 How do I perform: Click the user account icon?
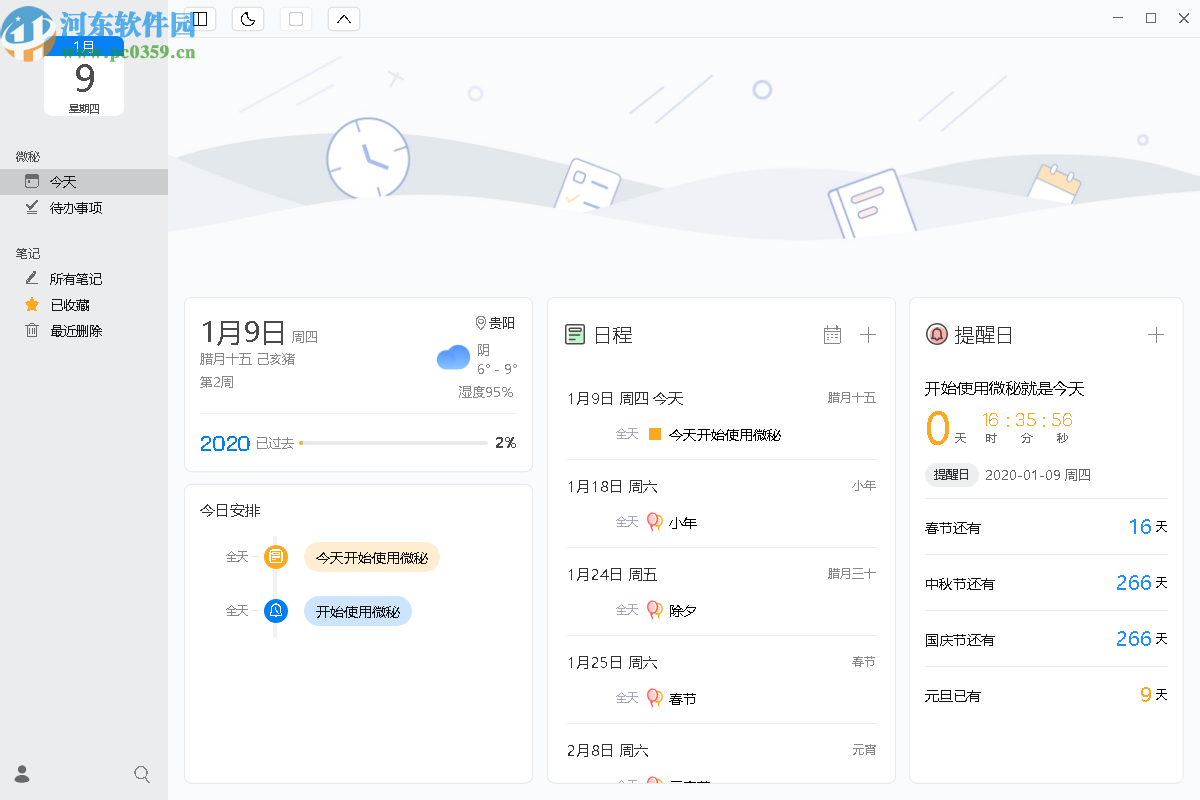[x=22, y=774]
